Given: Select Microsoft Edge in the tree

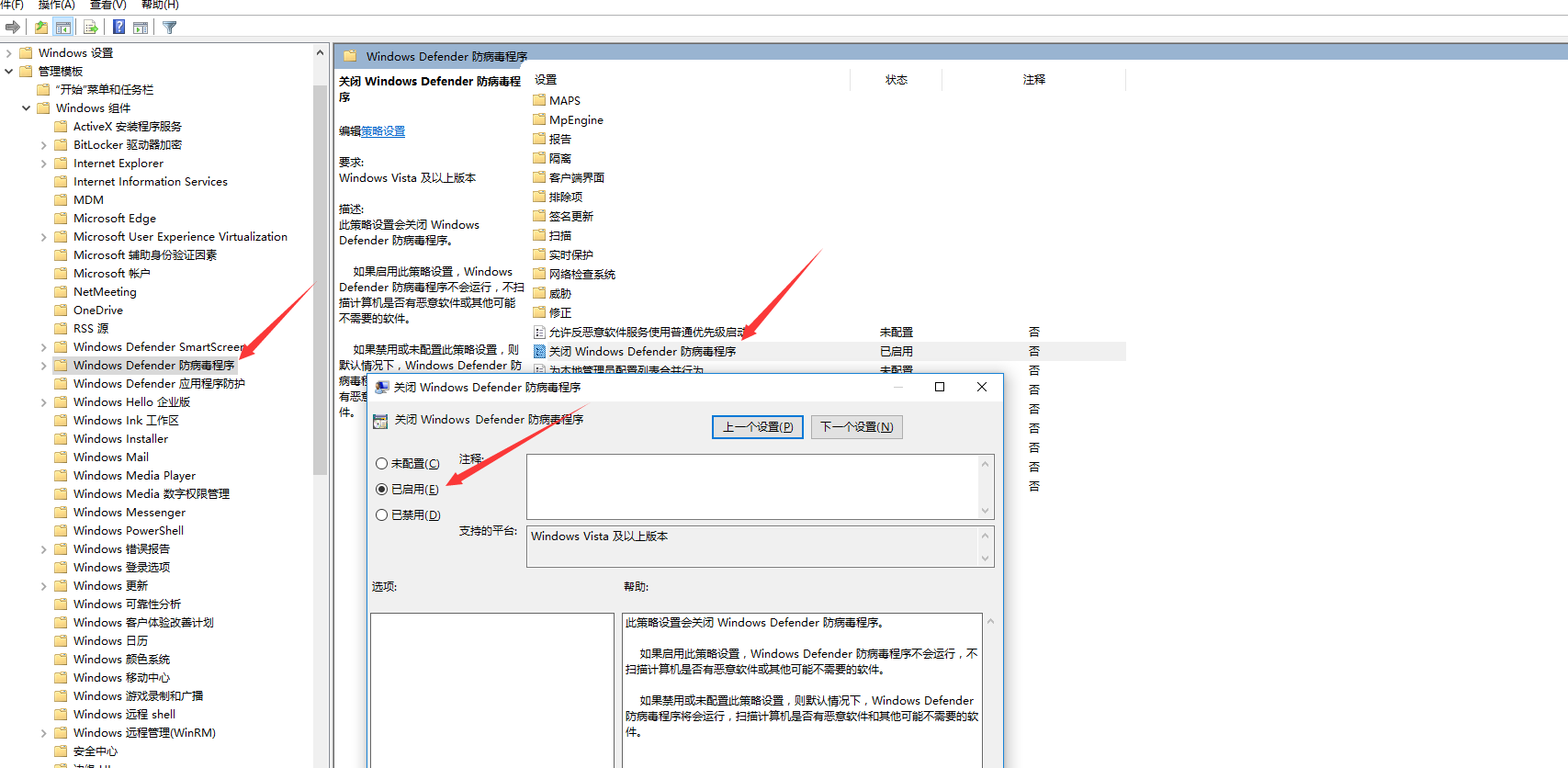Looking at the screenshot, I should click(115, 219).
